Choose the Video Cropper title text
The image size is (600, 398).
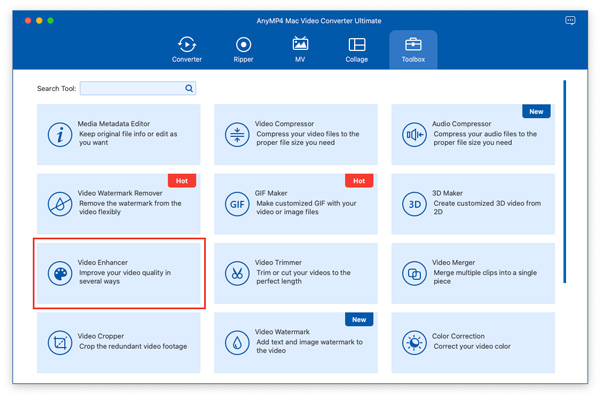click(101, 336)
